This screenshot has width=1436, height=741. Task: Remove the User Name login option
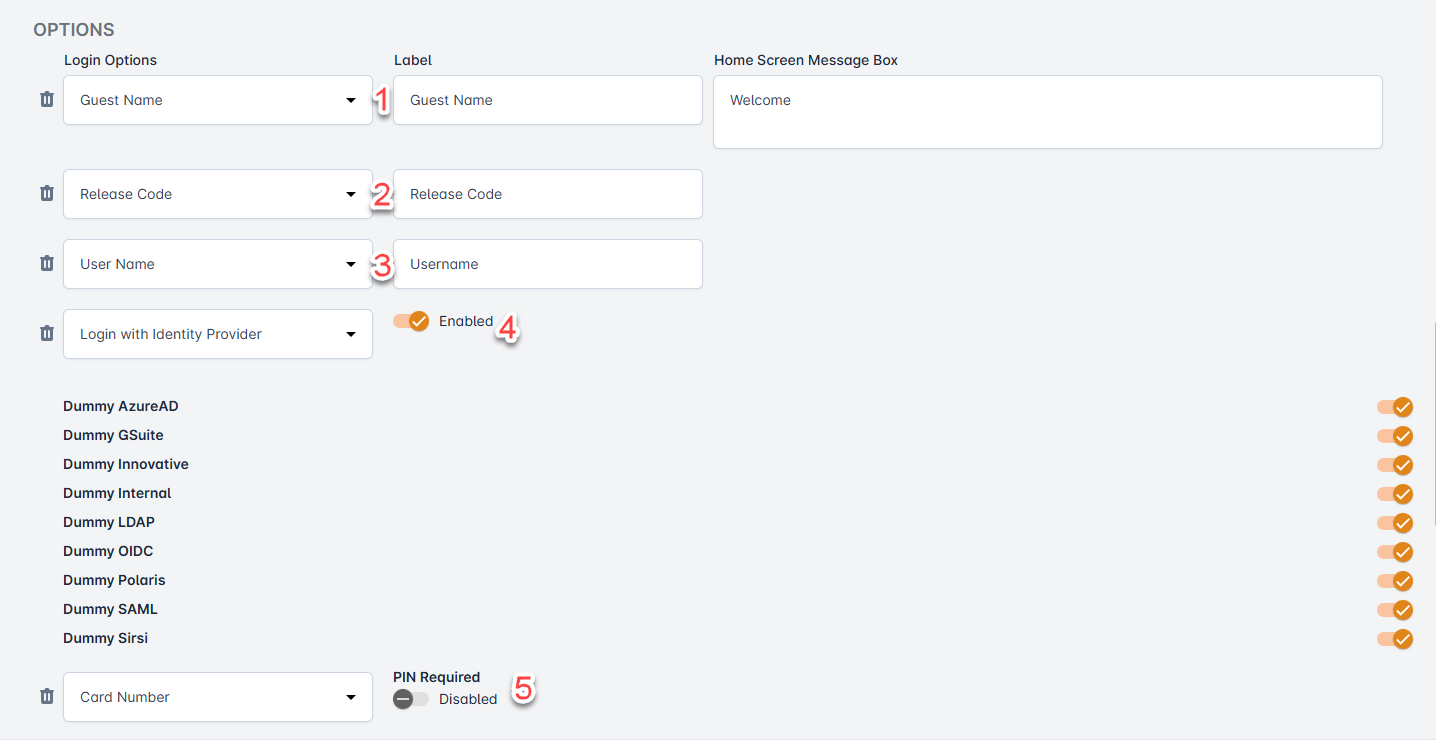(46, 264)
